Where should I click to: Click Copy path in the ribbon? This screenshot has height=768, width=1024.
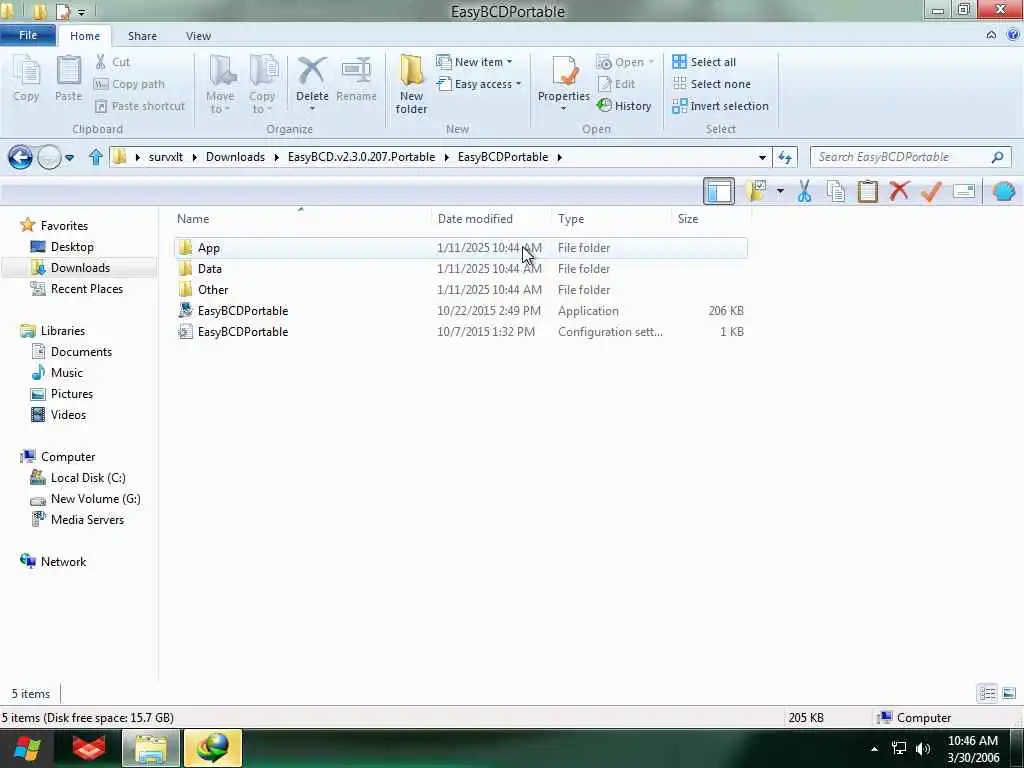point(129,84)
